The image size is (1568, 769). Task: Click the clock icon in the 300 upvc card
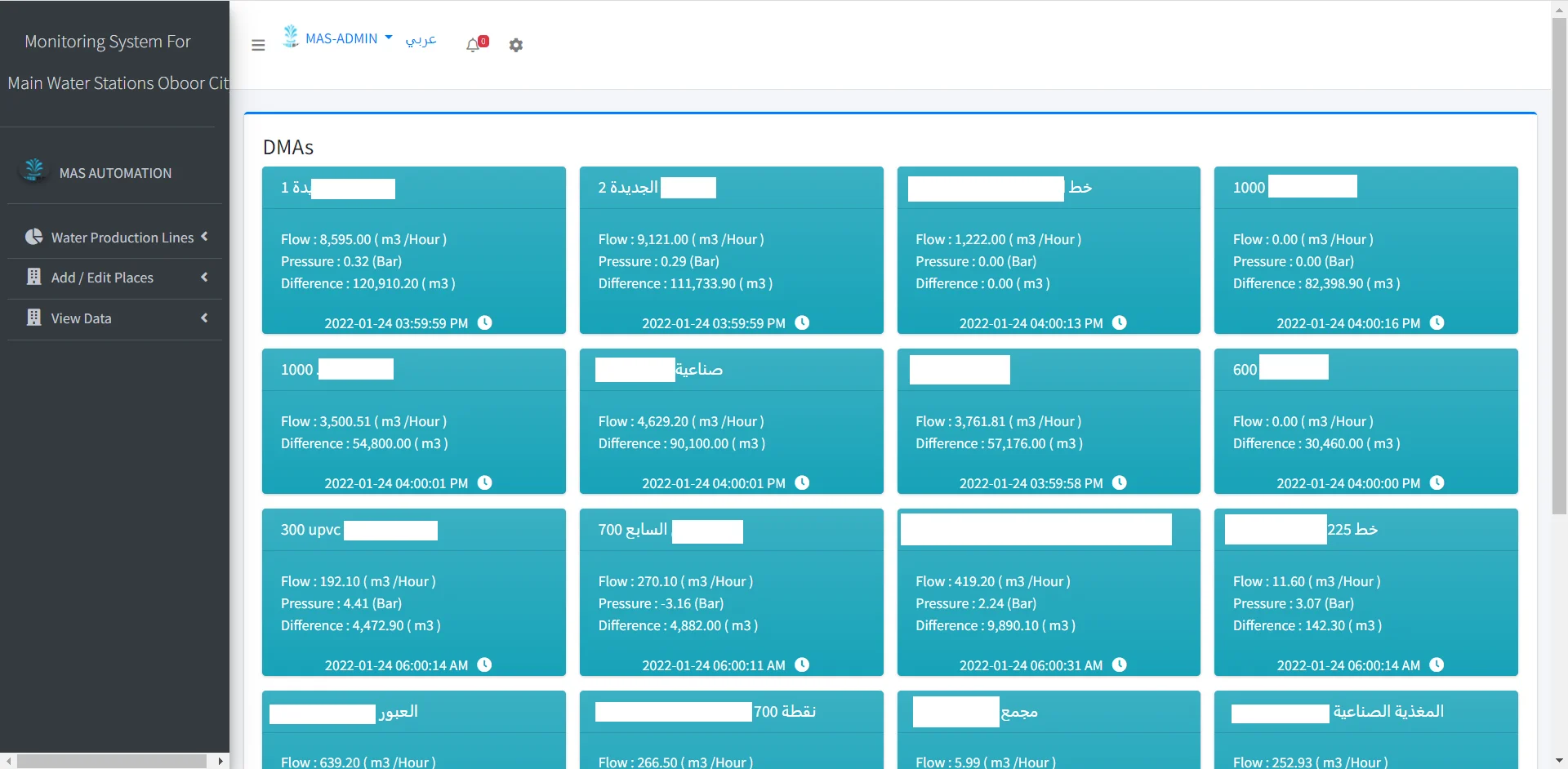[x=484, y=665]
